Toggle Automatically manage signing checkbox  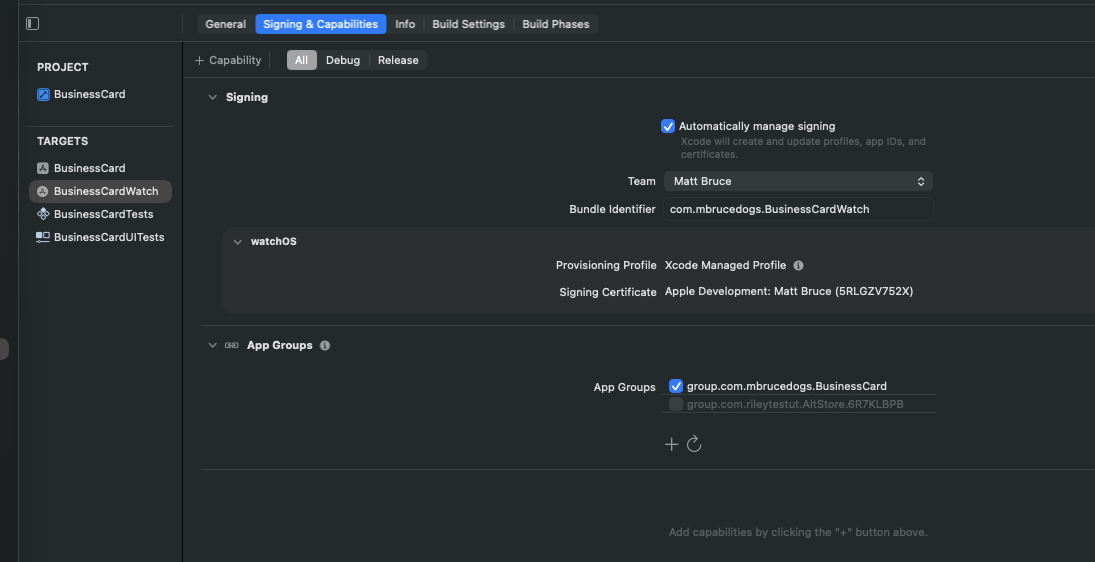(x=668, y=126)
